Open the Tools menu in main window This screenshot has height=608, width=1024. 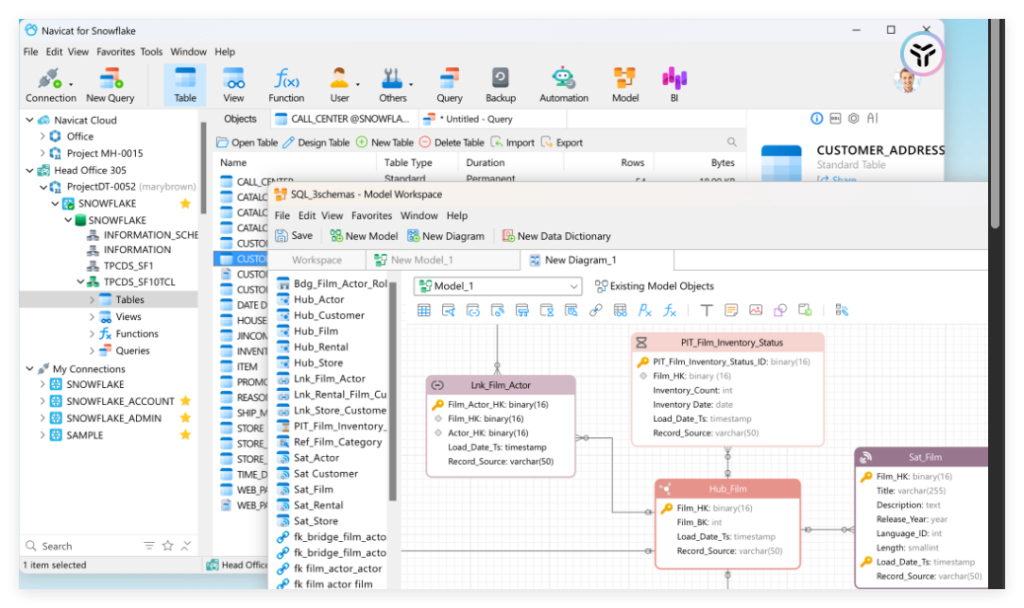(151, 52)
